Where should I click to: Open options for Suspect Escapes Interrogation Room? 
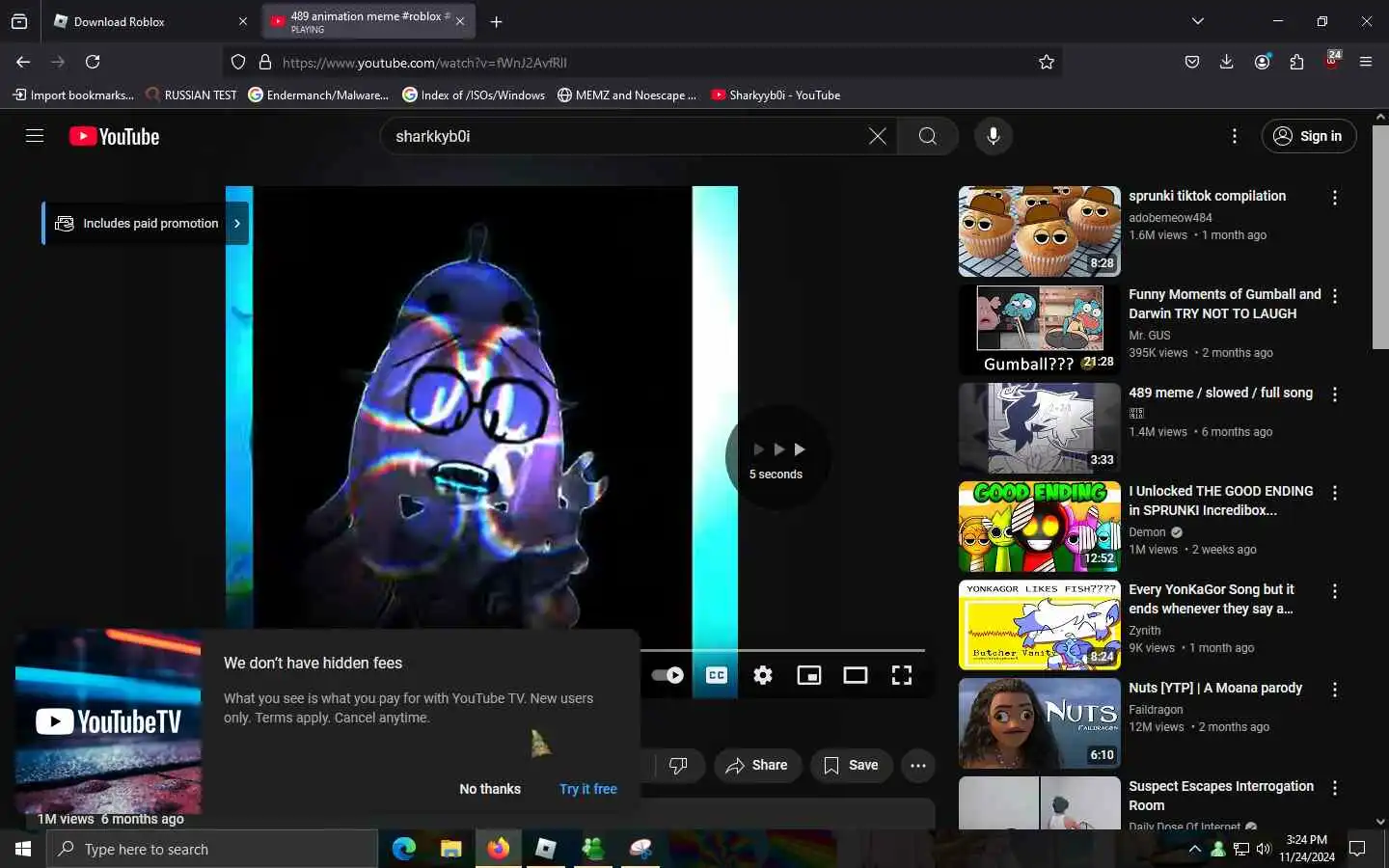pyautogui.click(x=1335, y=788)
